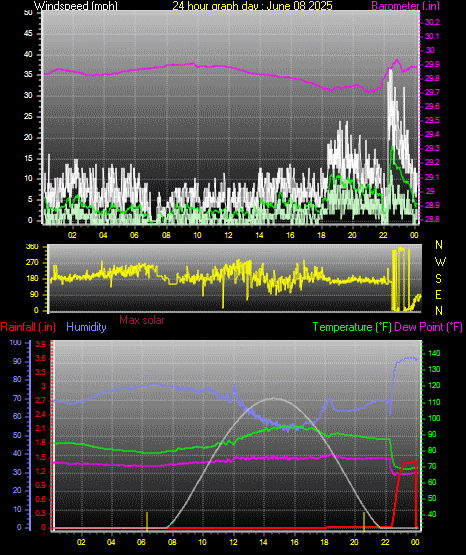
Task: Click the '24 hour graph day : June 08 2025' heading
Action: pyautogui.click(x=252, y=6)
